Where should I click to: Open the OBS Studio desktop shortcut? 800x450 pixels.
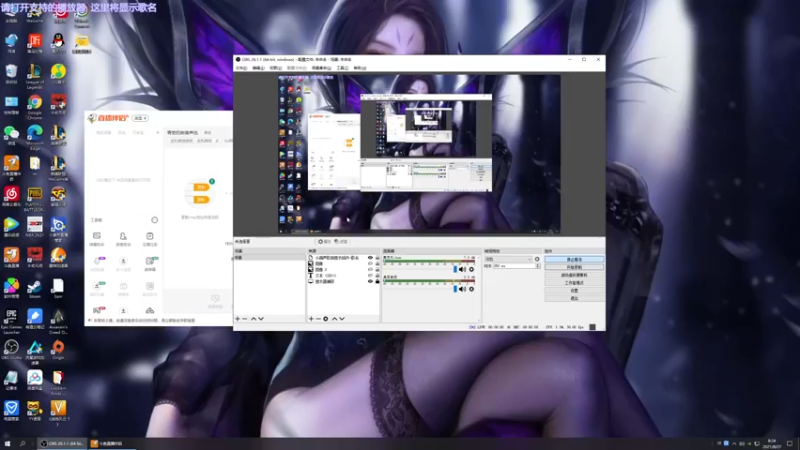pos(11,350)
